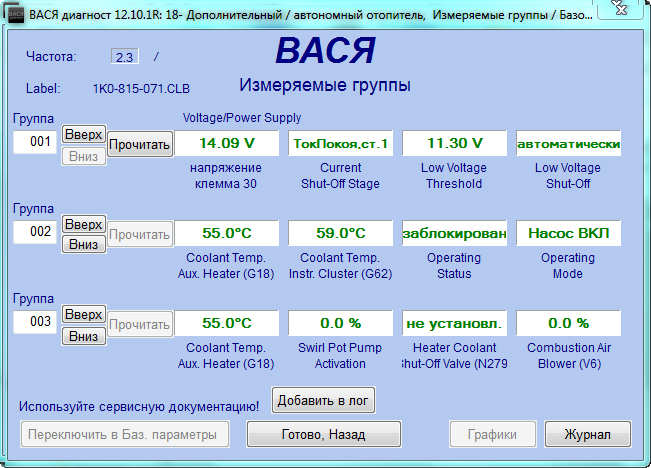651x468 pixels.
Task: Select group 003 55.0°C Aux. Heater value
Action: [x=227, y=323]
